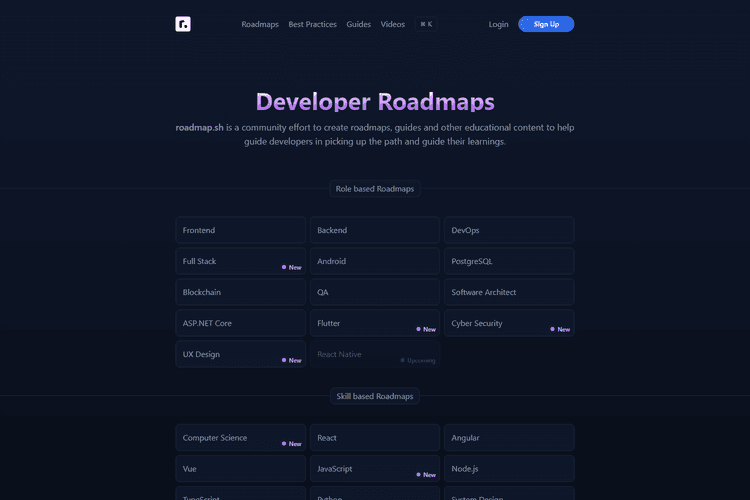The width and height of the screenshot is (750, 500).
Task: Open the Software Architect roadmap
Action: pyautogui.click(x=509, y=292)
